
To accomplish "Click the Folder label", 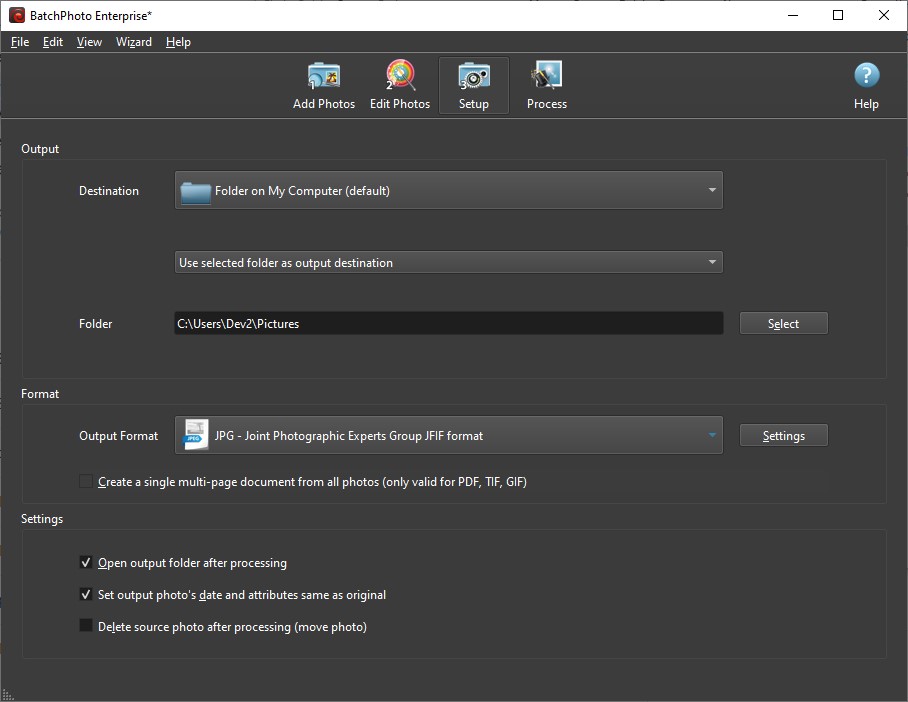I will (96, 324).
